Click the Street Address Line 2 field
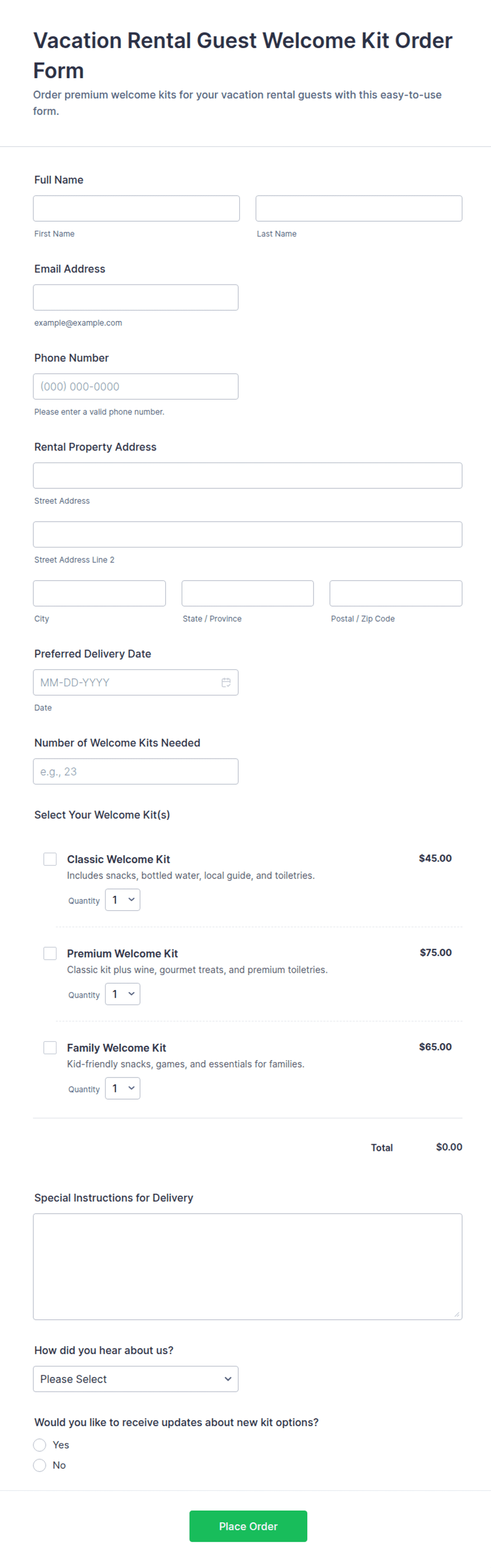Image resolution: width=491 pixels, height=1568 pixels. (248, 534)
